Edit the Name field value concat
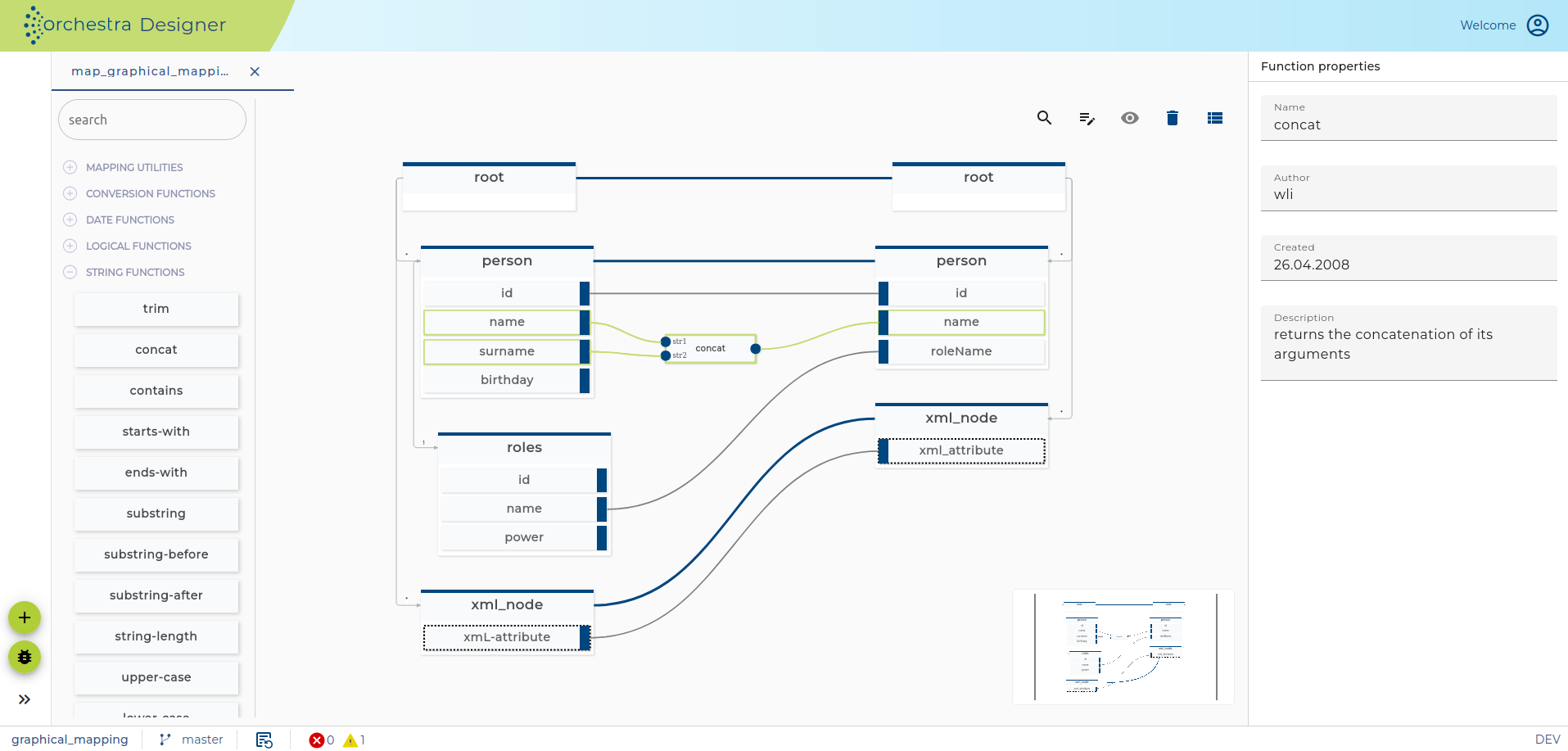This screenshot has width=1568, height=751. tap(1408, 118)
